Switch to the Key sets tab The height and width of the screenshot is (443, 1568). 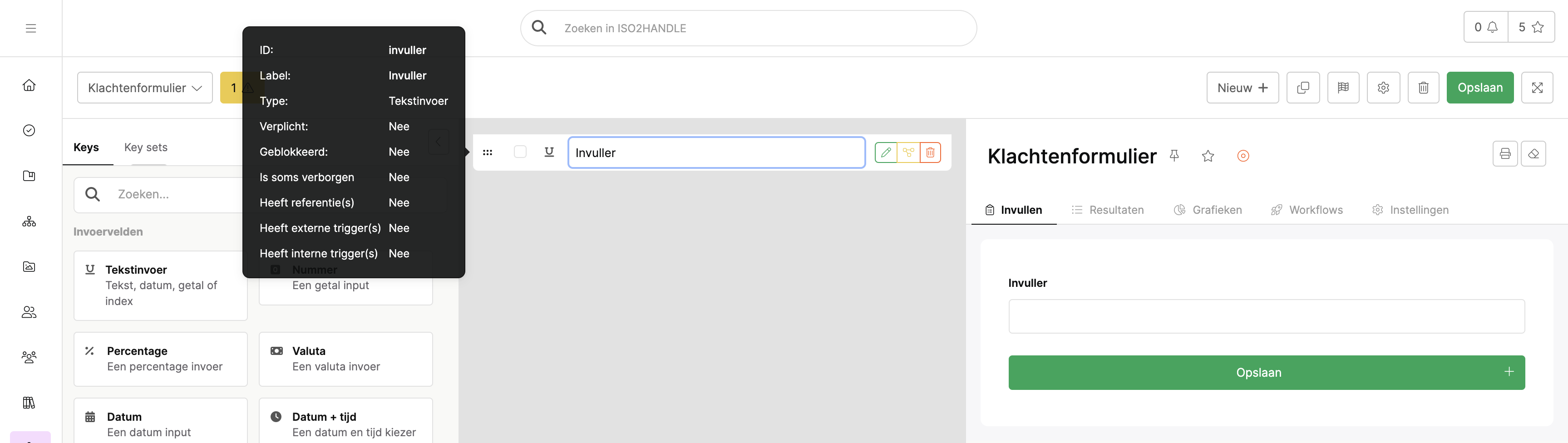(x=145, y=147)
